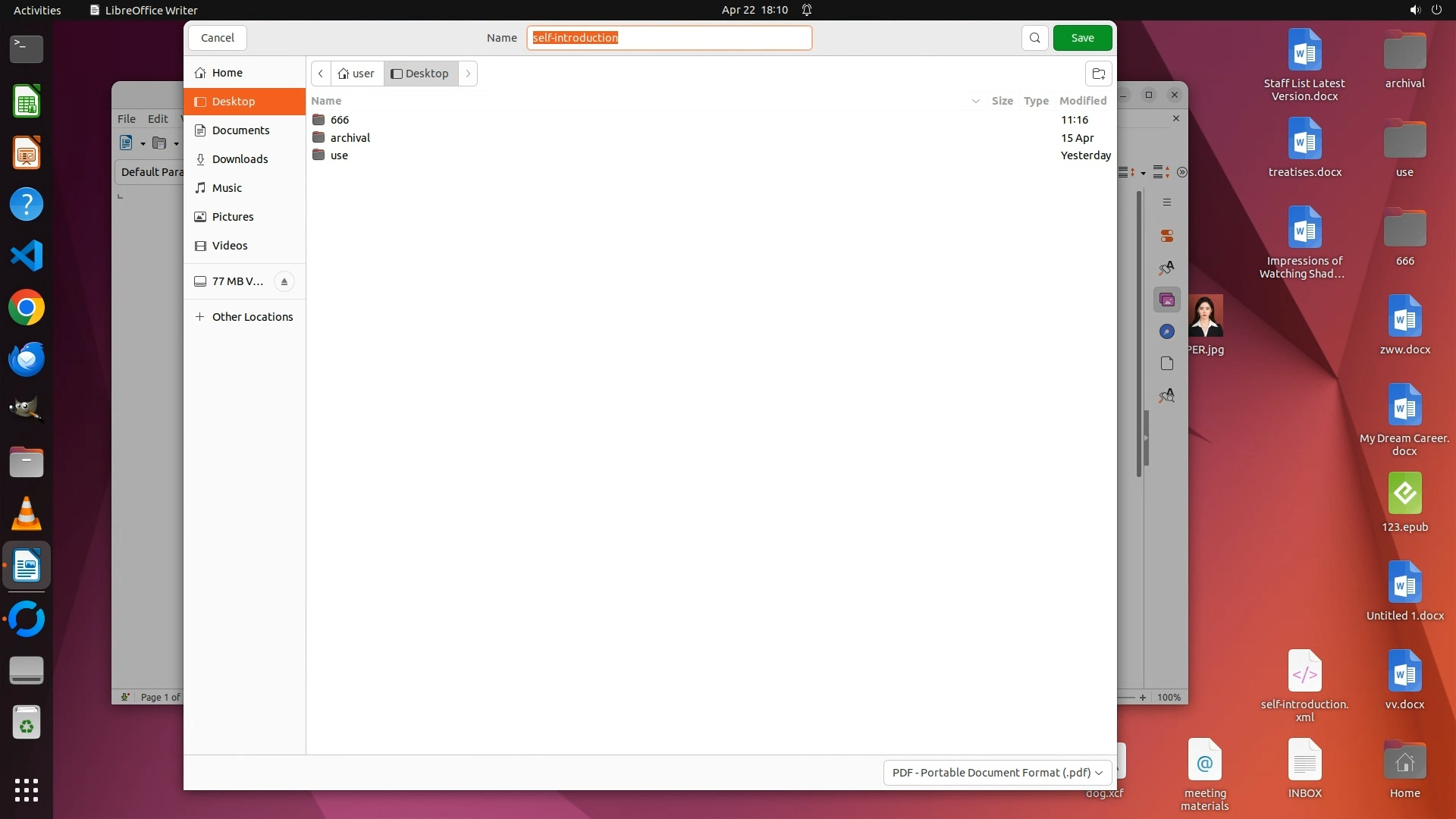The width and height of the screenshot is (1456, 819).
Task: Launch Visual Studio Code from the dock
Action: pyautogui.click(x=27, y=256)
